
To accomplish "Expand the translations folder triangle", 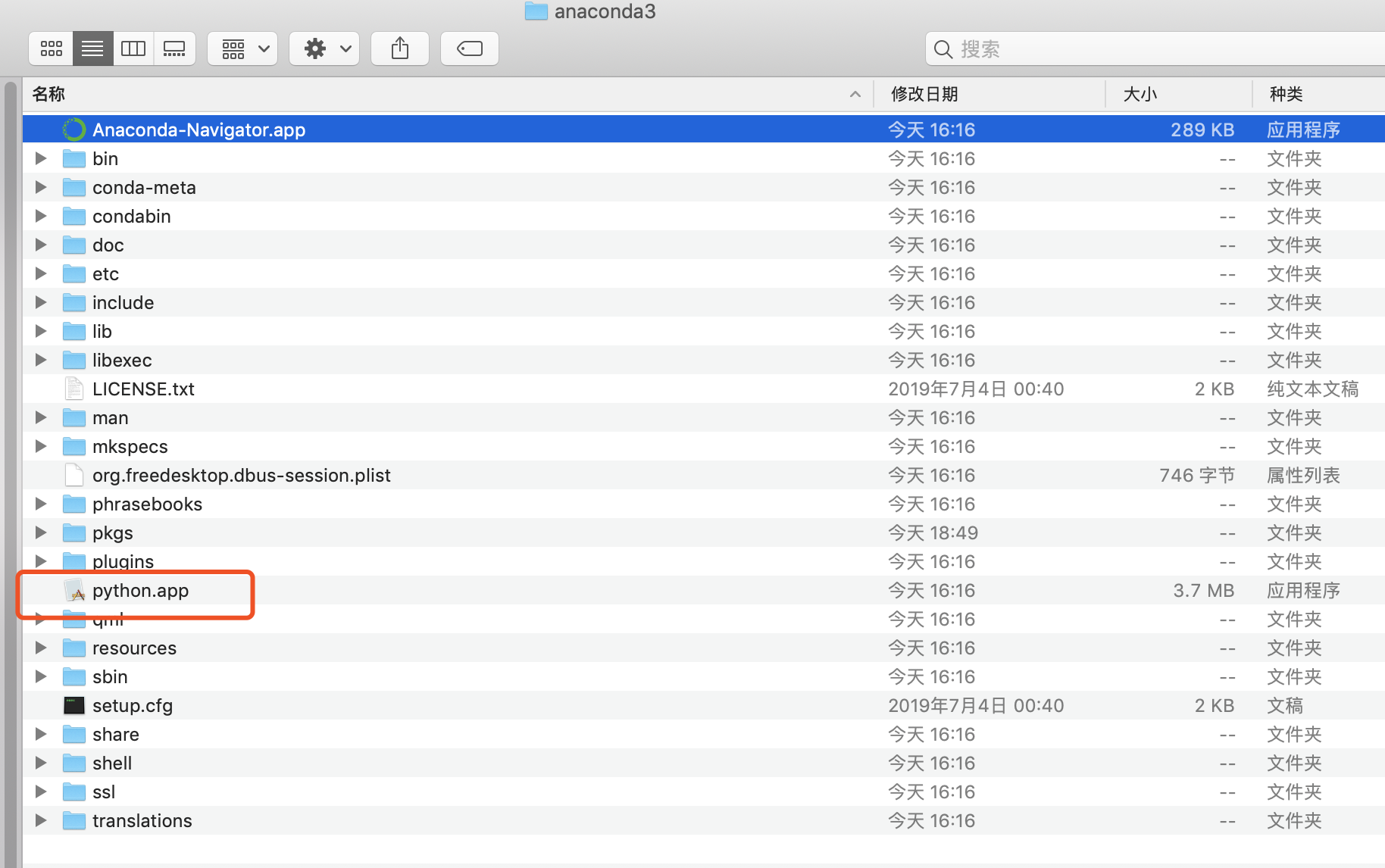I will coord(41,820).
